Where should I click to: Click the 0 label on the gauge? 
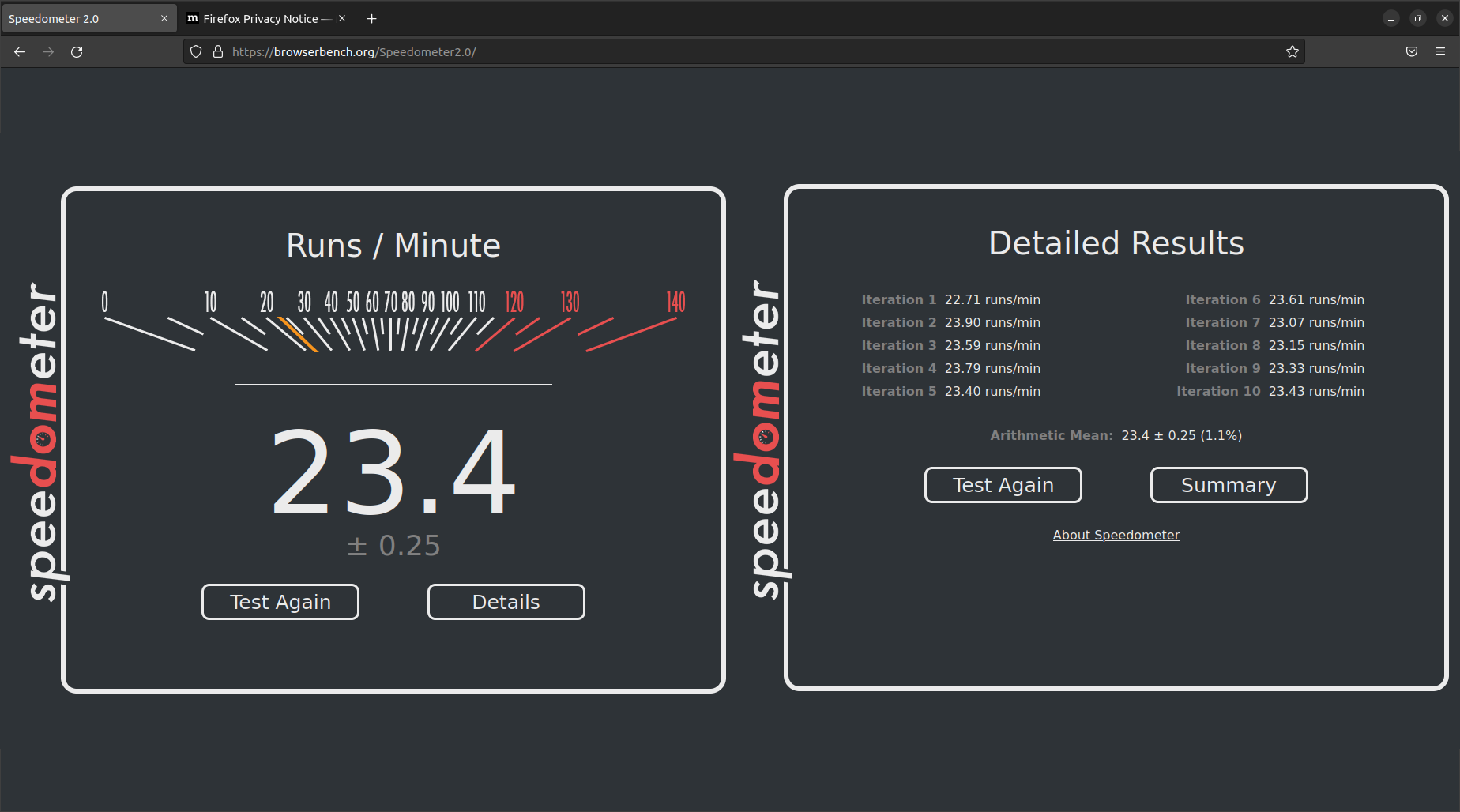click(104, 302)
